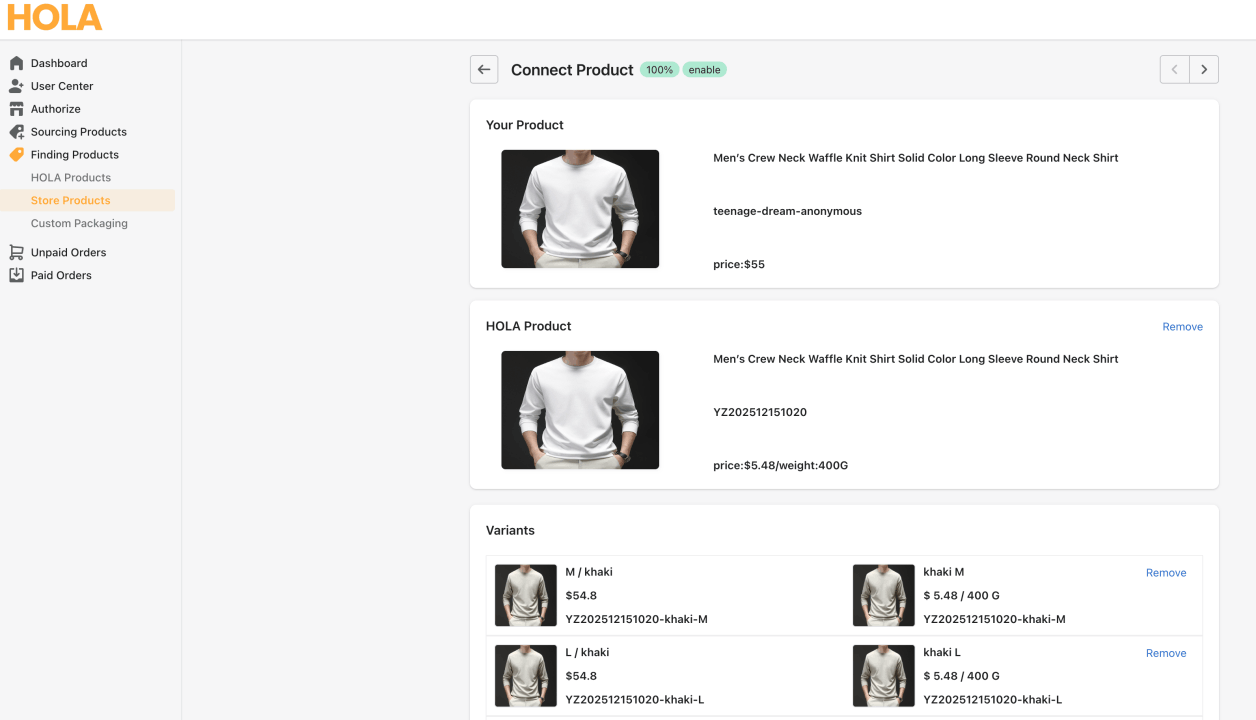Viewport: 1256px width, 720px height.
Task: Remove the khaki M variant
Action: [1166, 573]
